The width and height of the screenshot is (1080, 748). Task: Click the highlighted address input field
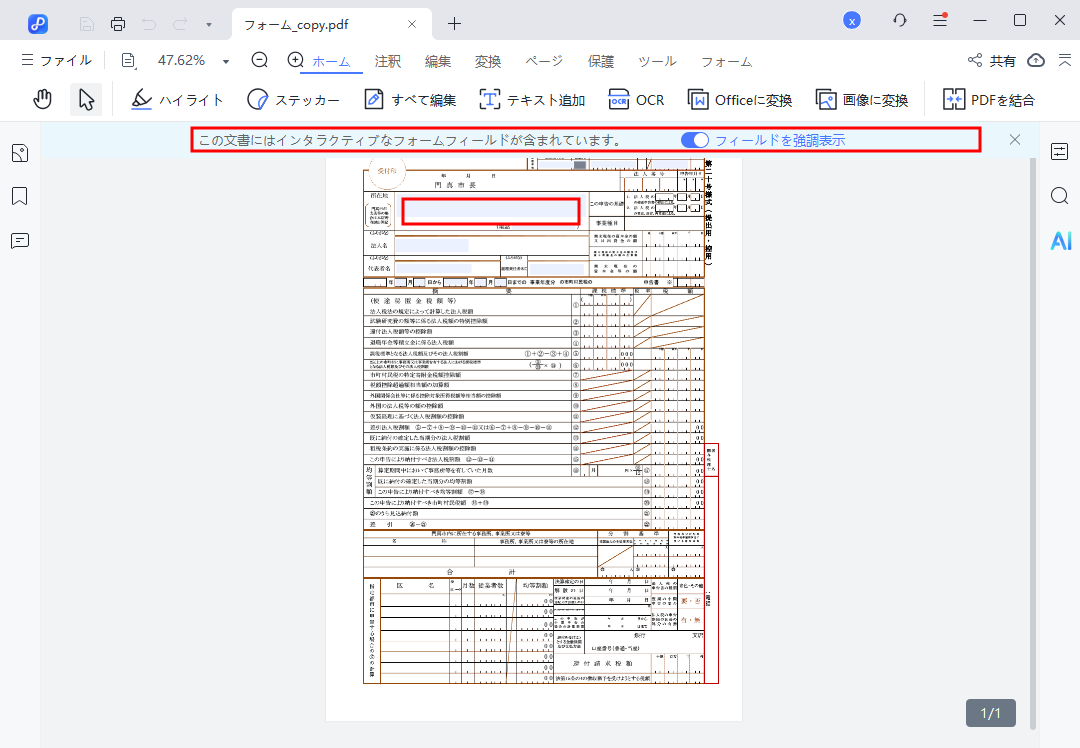pyautogui.click(x=490, y=210)
